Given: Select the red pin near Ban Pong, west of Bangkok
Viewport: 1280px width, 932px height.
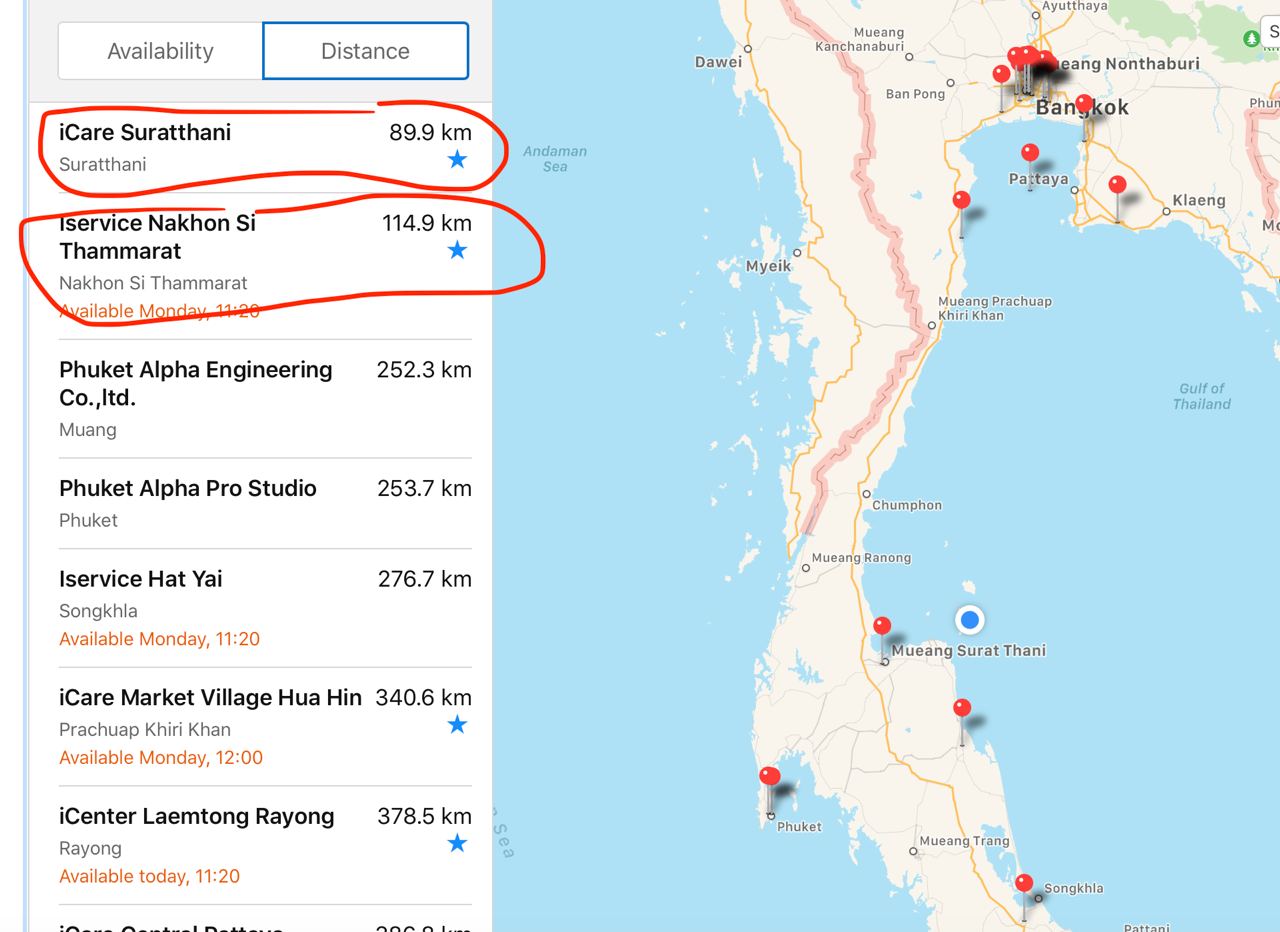Looking at the screenshot, I should (x=1002, y=75).
